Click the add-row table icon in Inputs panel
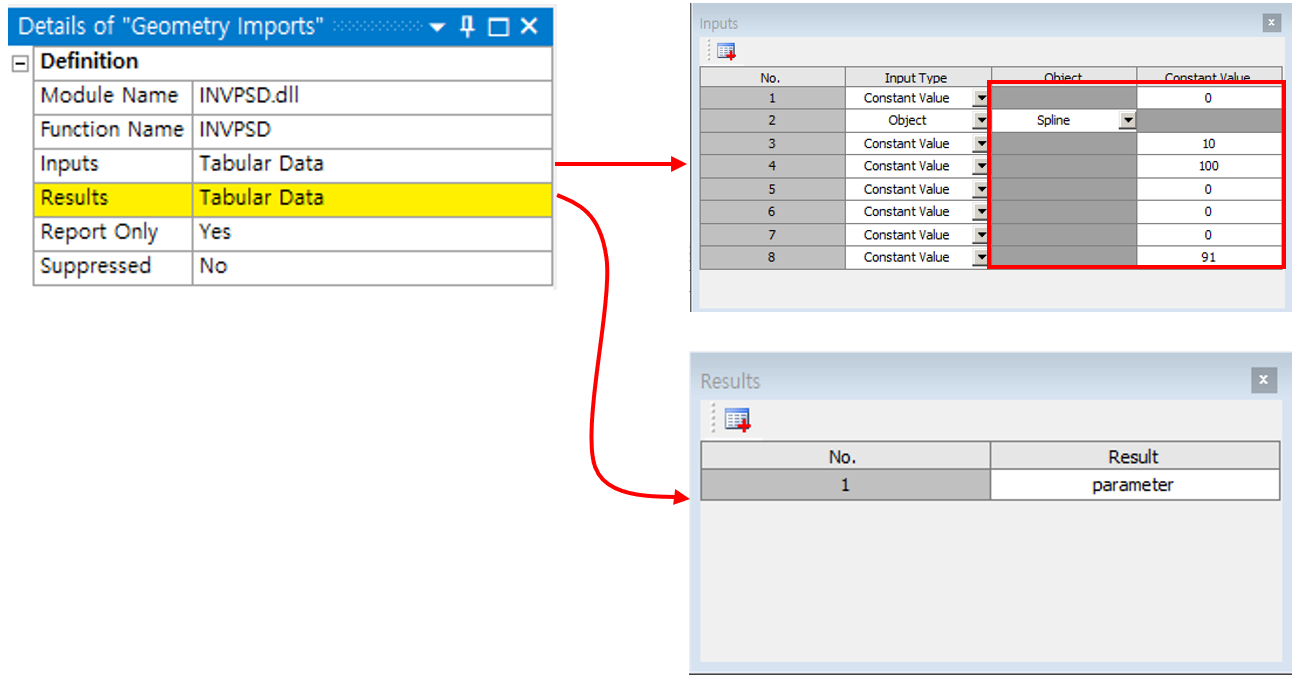1297x679 pixels. pyautogui.click(x=726, y=51)
